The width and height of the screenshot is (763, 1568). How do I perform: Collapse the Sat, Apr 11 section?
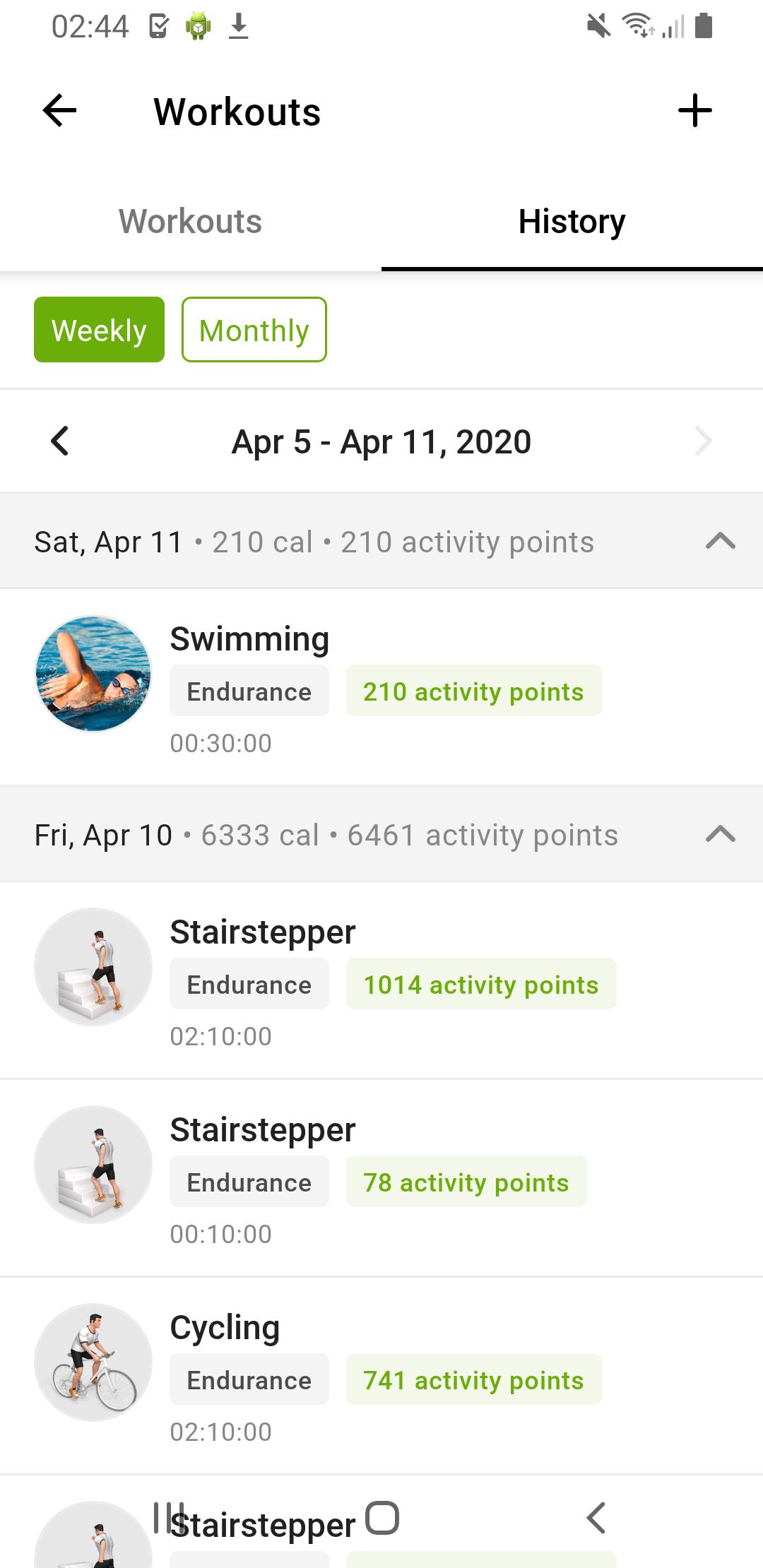pos(721,542)
